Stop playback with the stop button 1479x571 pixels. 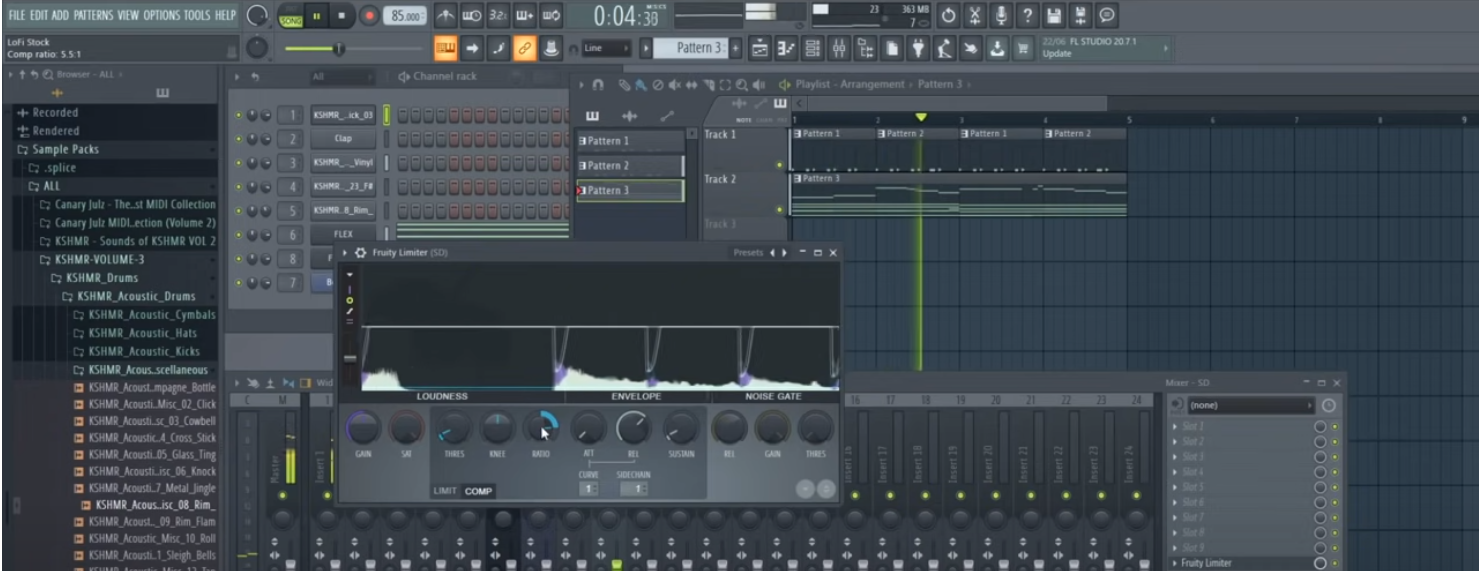[x=341, y=16]
